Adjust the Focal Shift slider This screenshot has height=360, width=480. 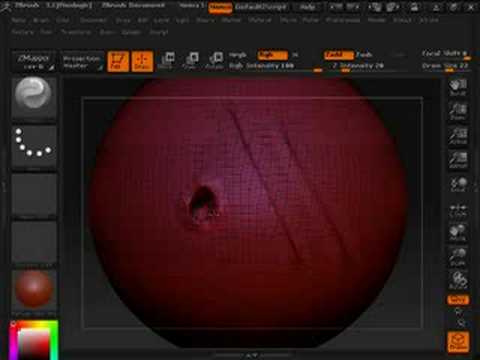pyautogui.click(x=445, y=54)
